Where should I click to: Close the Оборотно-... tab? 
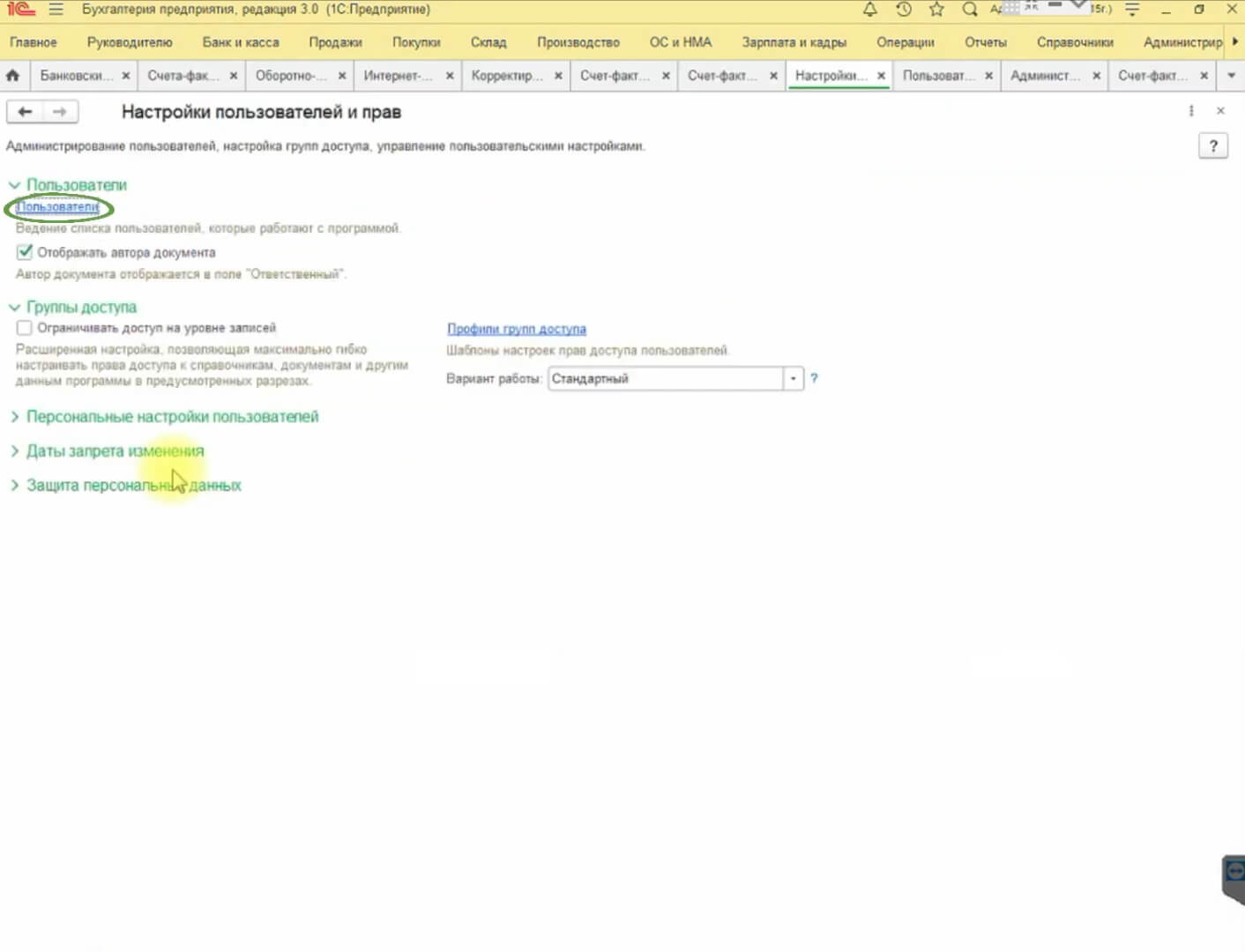coord(342,76)
